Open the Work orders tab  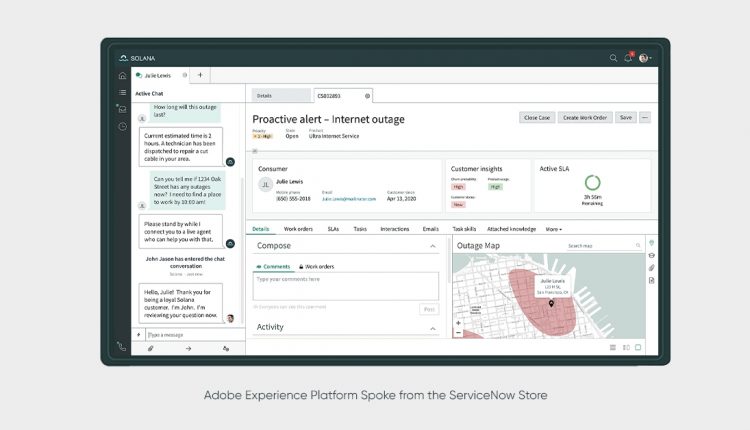pyautogui.click(x=298, y=229)
